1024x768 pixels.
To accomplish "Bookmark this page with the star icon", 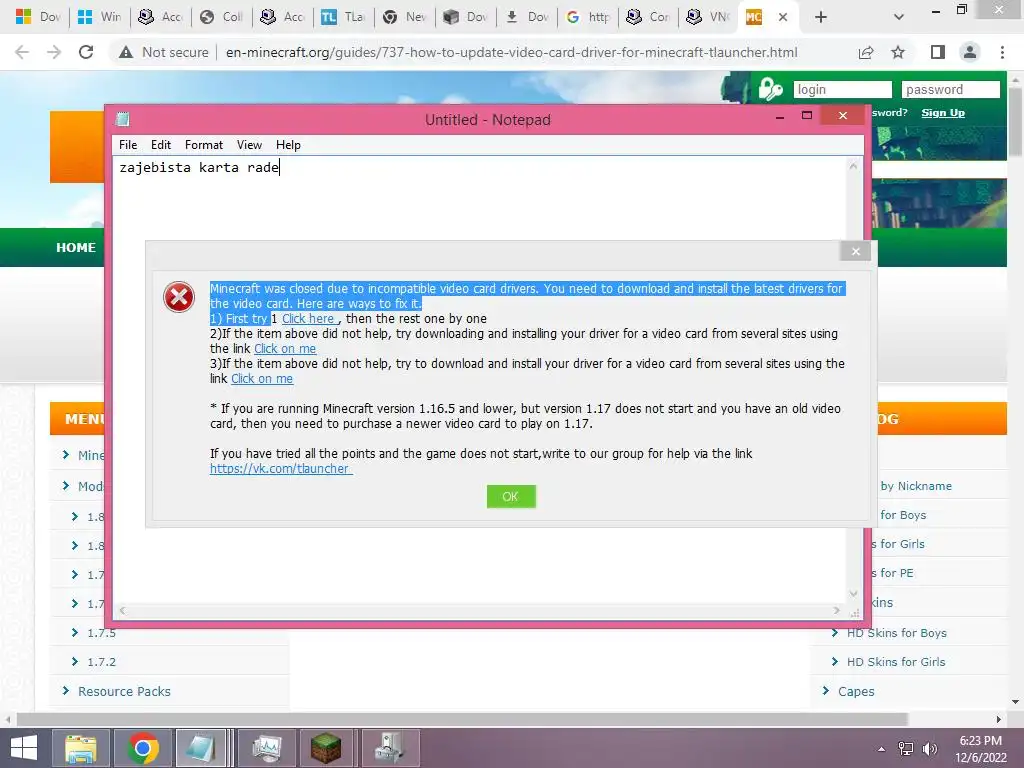I will tap(898, 52).
